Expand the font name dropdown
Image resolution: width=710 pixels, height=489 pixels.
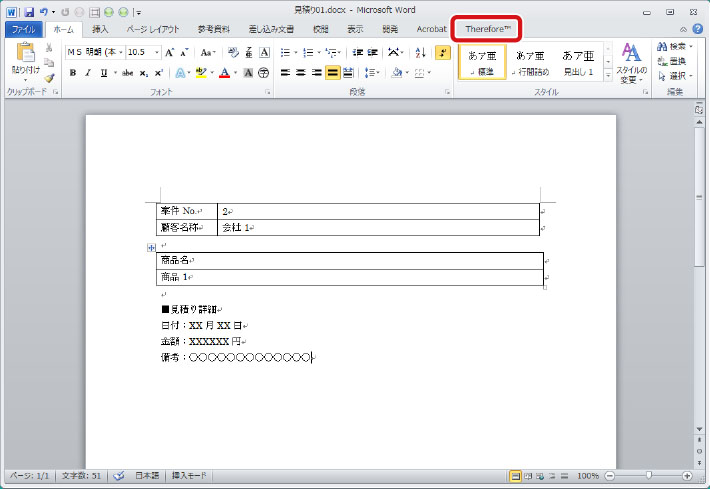pyautogui.click(x=121, y=52)
